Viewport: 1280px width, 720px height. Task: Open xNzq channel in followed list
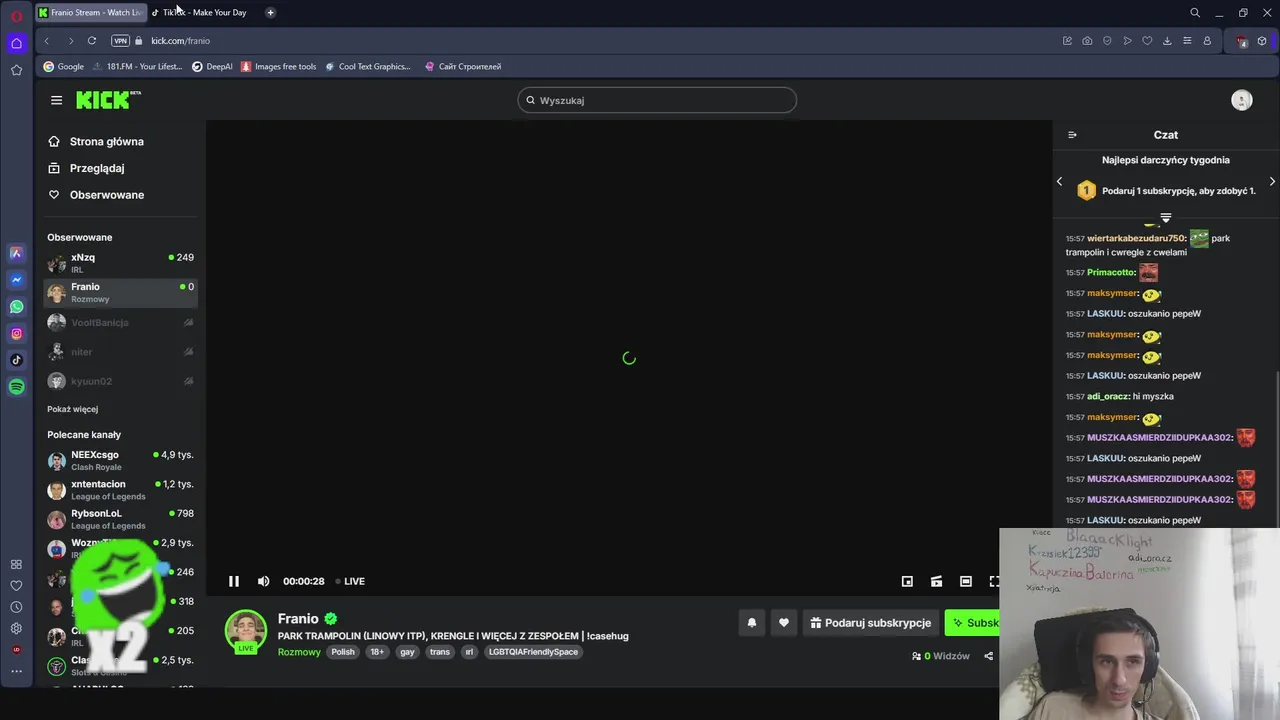(x=120, y=263)
